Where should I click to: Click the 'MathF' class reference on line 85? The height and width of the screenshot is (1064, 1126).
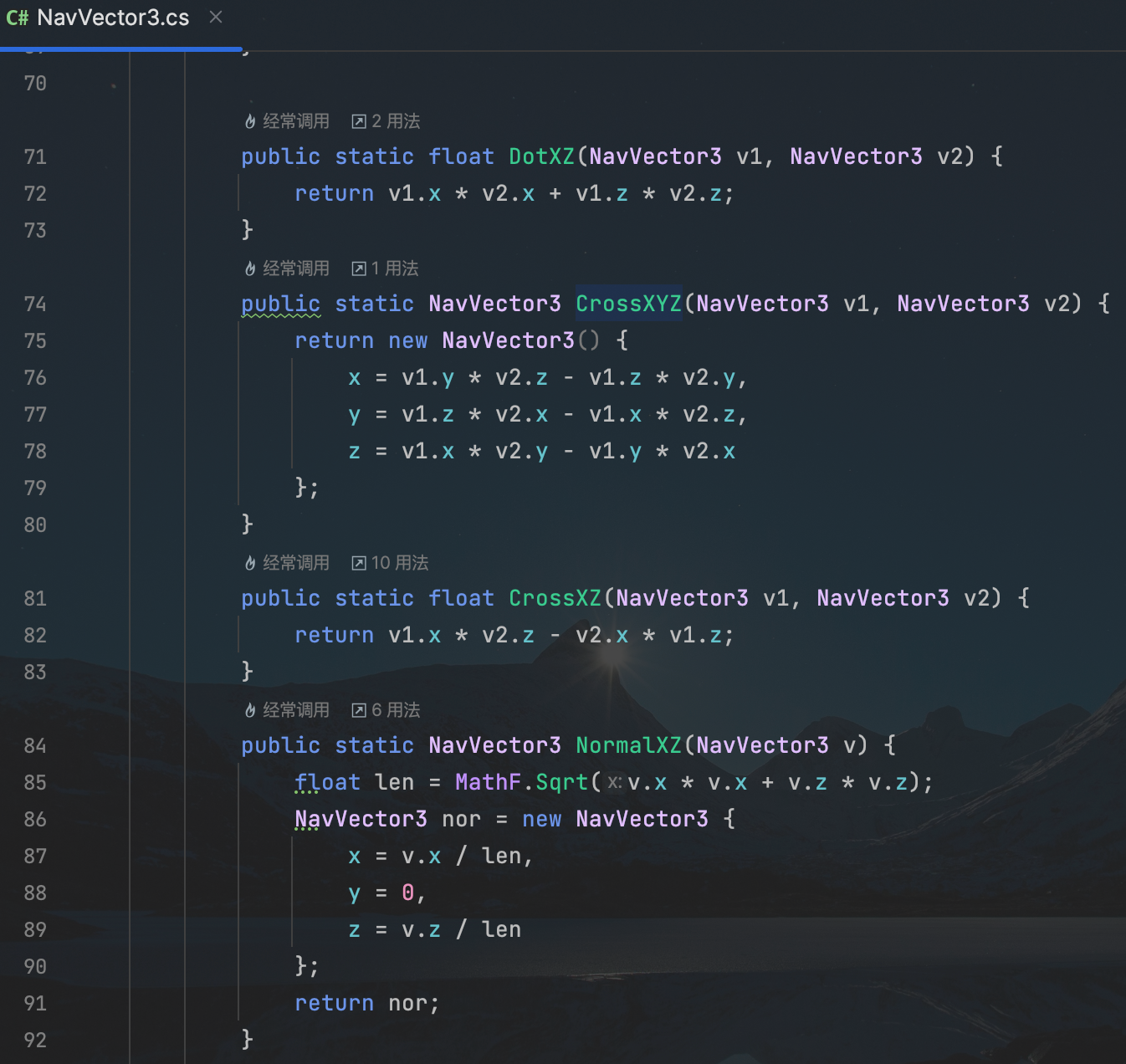point(489,782)
